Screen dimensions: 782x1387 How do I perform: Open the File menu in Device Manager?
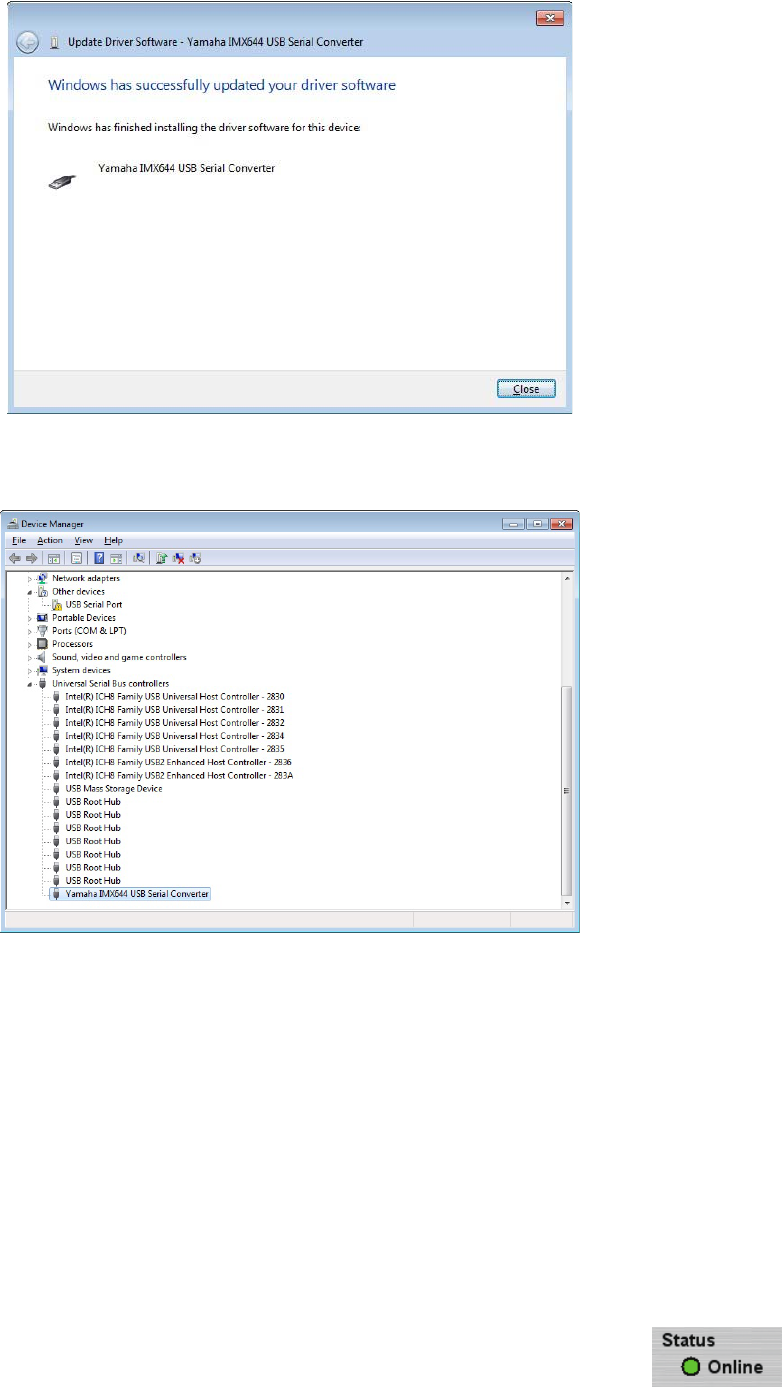[x=19, y=540]
